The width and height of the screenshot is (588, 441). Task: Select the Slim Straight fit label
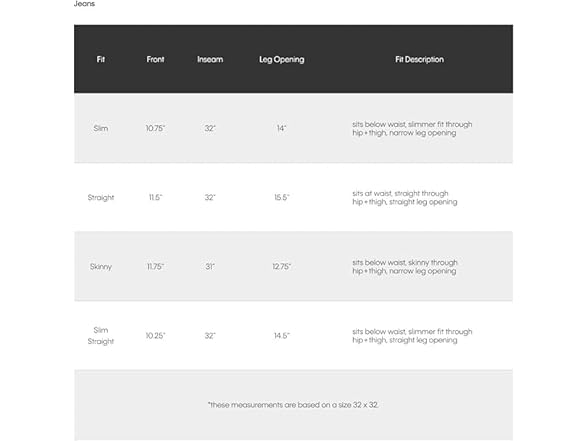point(100,336)
